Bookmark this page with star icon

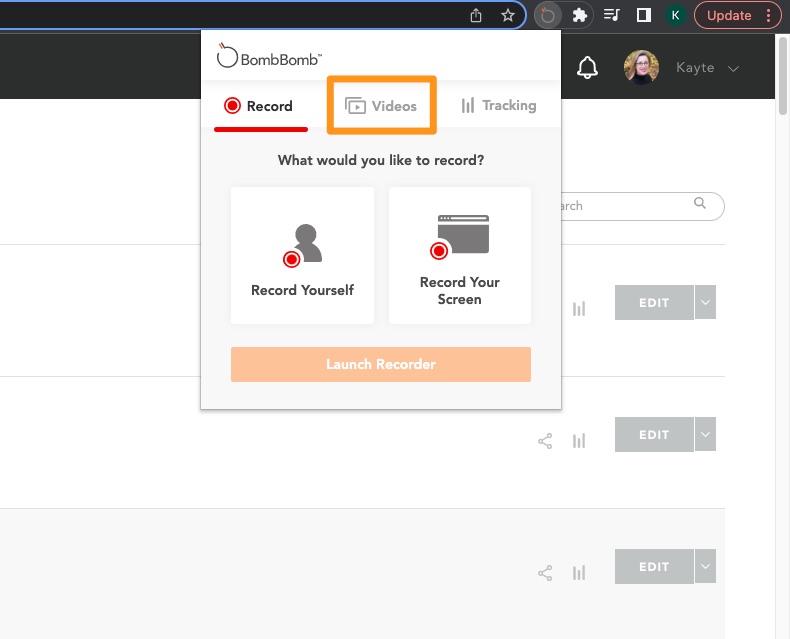point(508,16)
